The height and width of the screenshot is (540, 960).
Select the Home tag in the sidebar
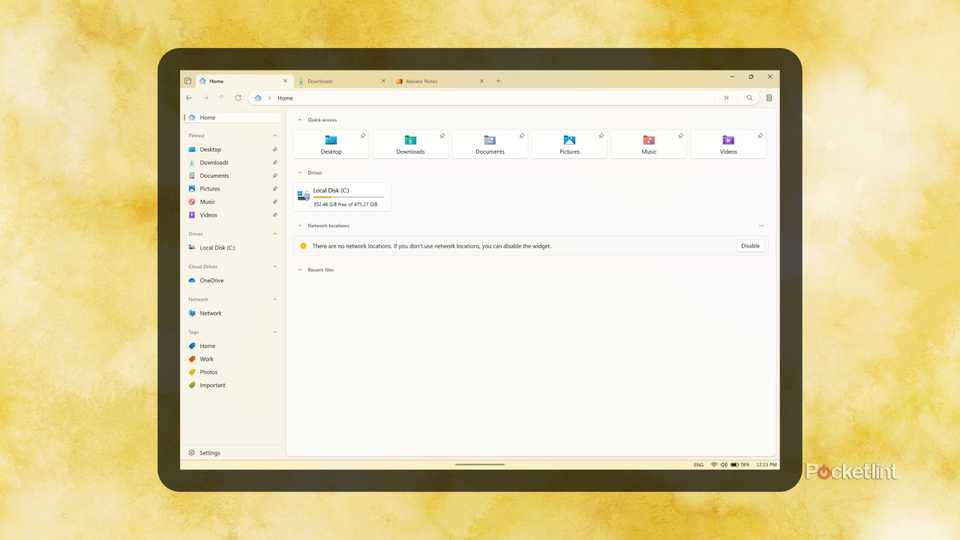point(233,346)
